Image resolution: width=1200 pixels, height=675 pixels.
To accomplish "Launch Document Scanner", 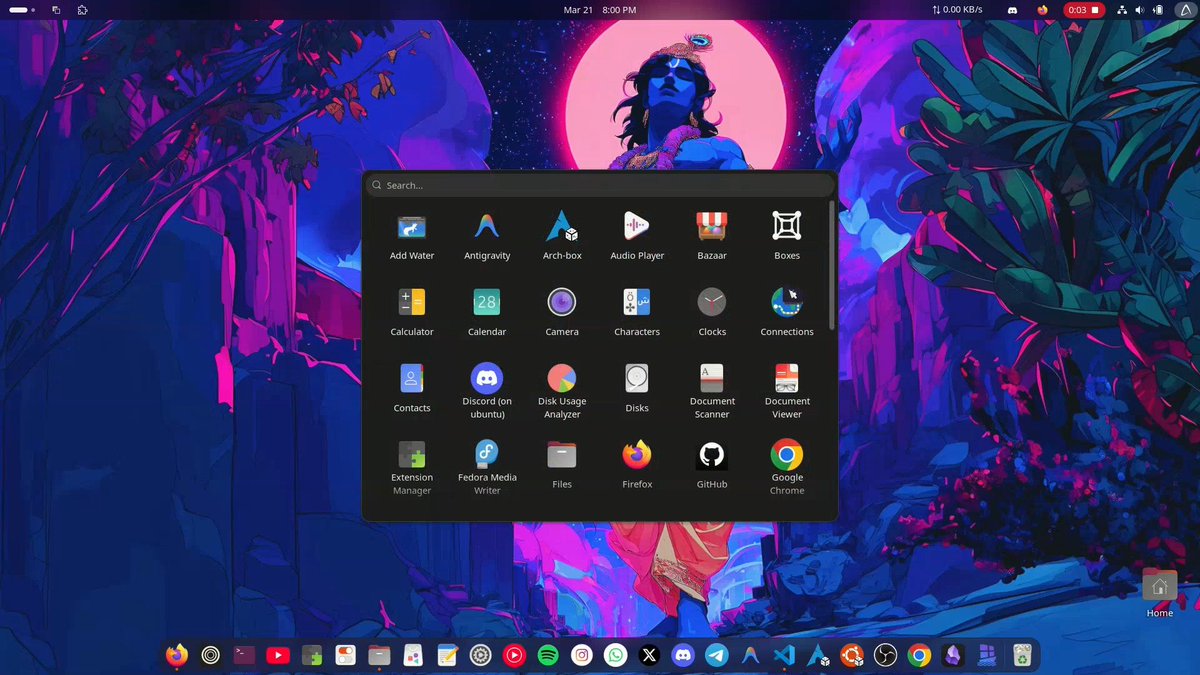I will 712,391.
